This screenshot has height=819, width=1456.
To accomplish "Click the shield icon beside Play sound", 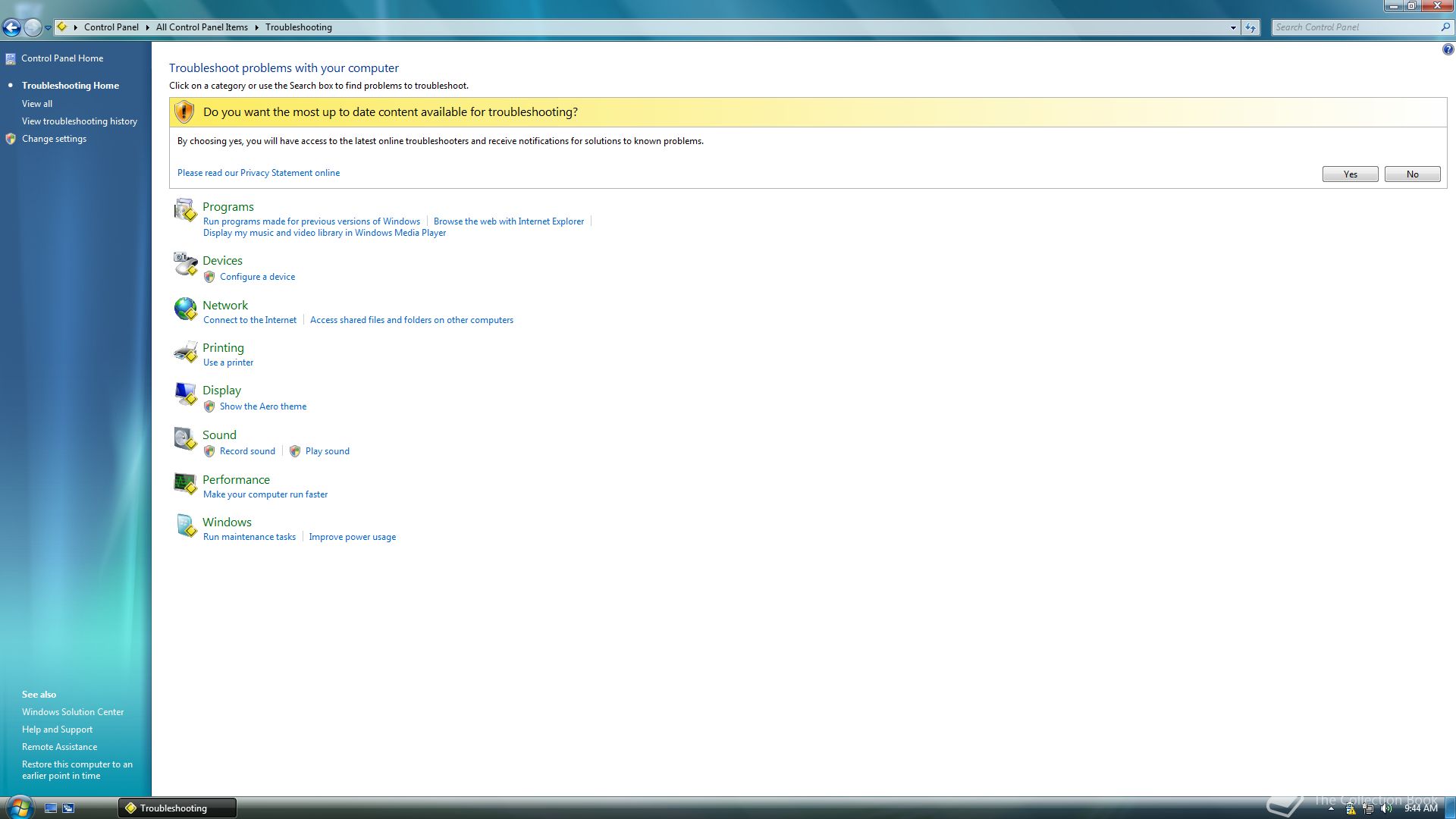I will click(x=295, y=451).
